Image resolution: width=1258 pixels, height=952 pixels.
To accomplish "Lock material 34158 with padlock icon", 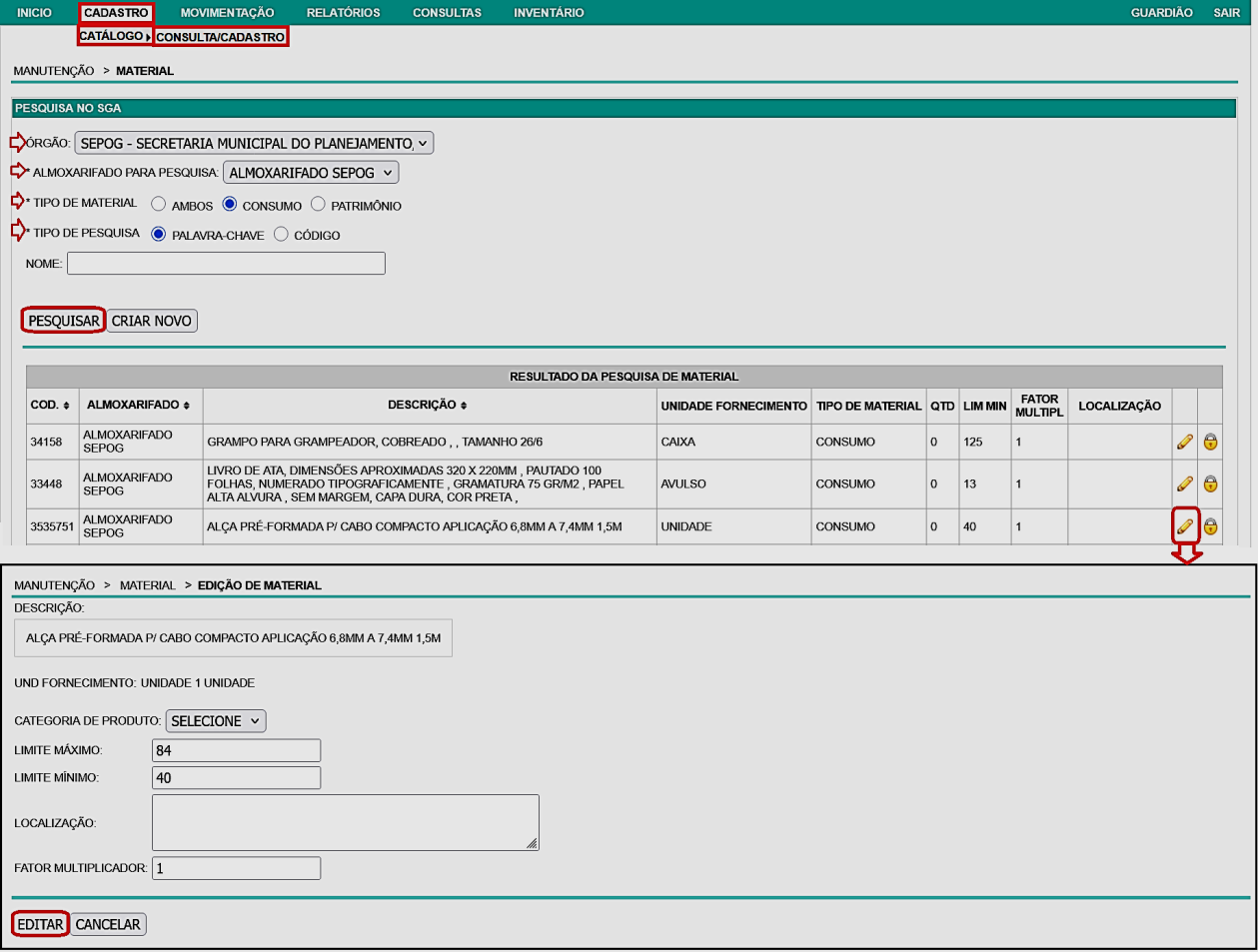I will (1210, 442).
